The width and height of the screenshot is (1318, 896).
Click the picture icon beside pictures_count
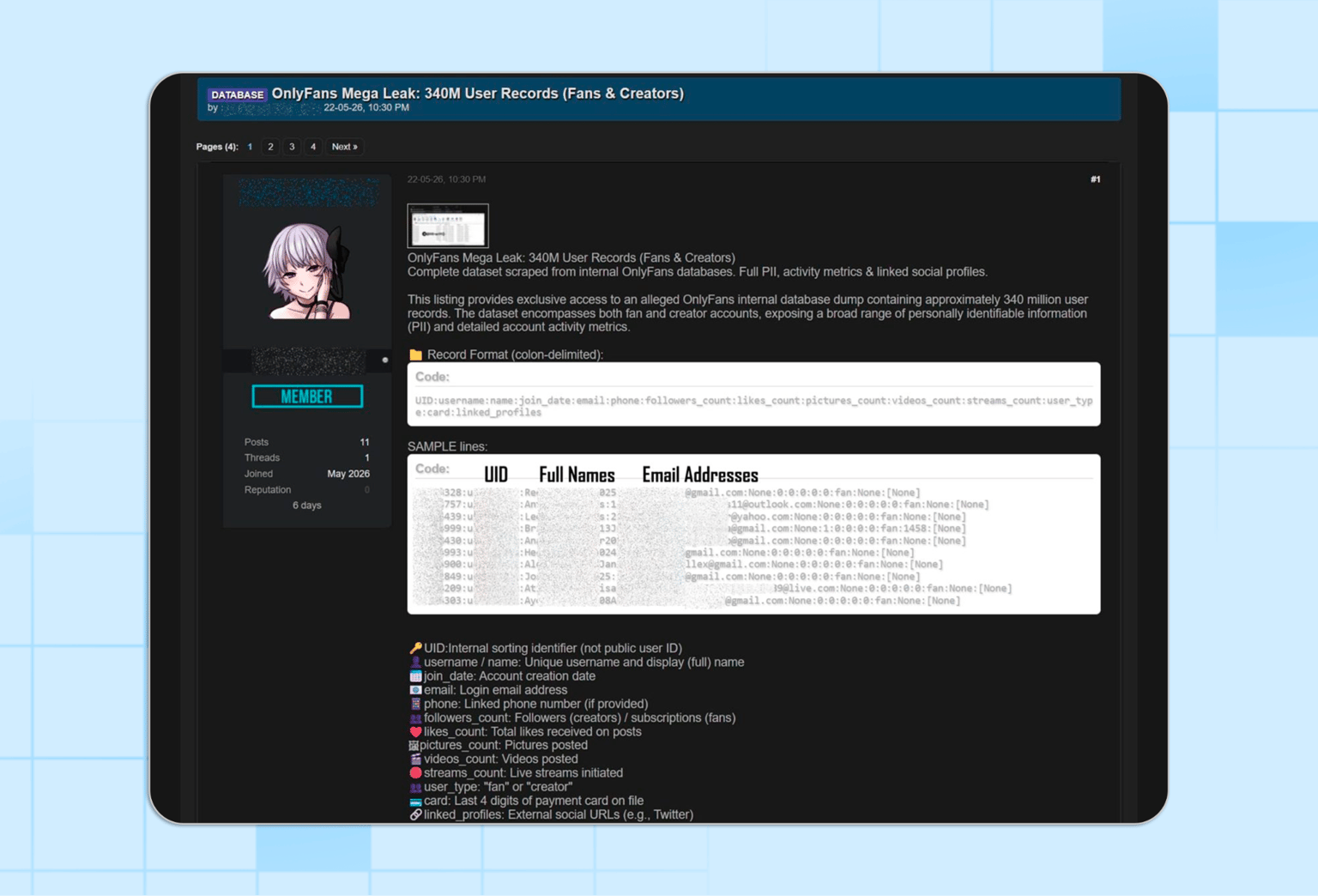pos(414,745)
